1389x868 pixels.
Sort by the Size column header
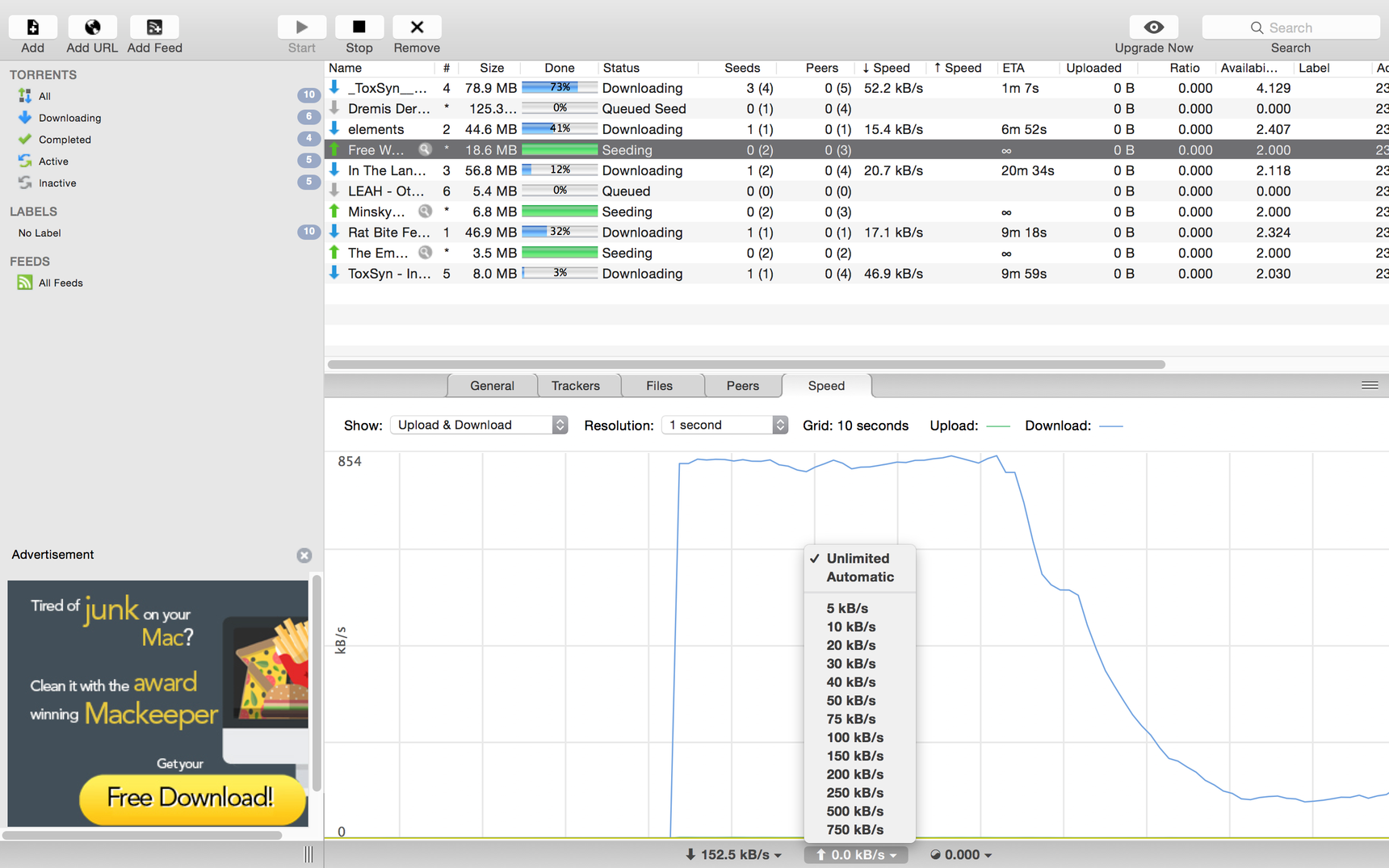[490, 68]
